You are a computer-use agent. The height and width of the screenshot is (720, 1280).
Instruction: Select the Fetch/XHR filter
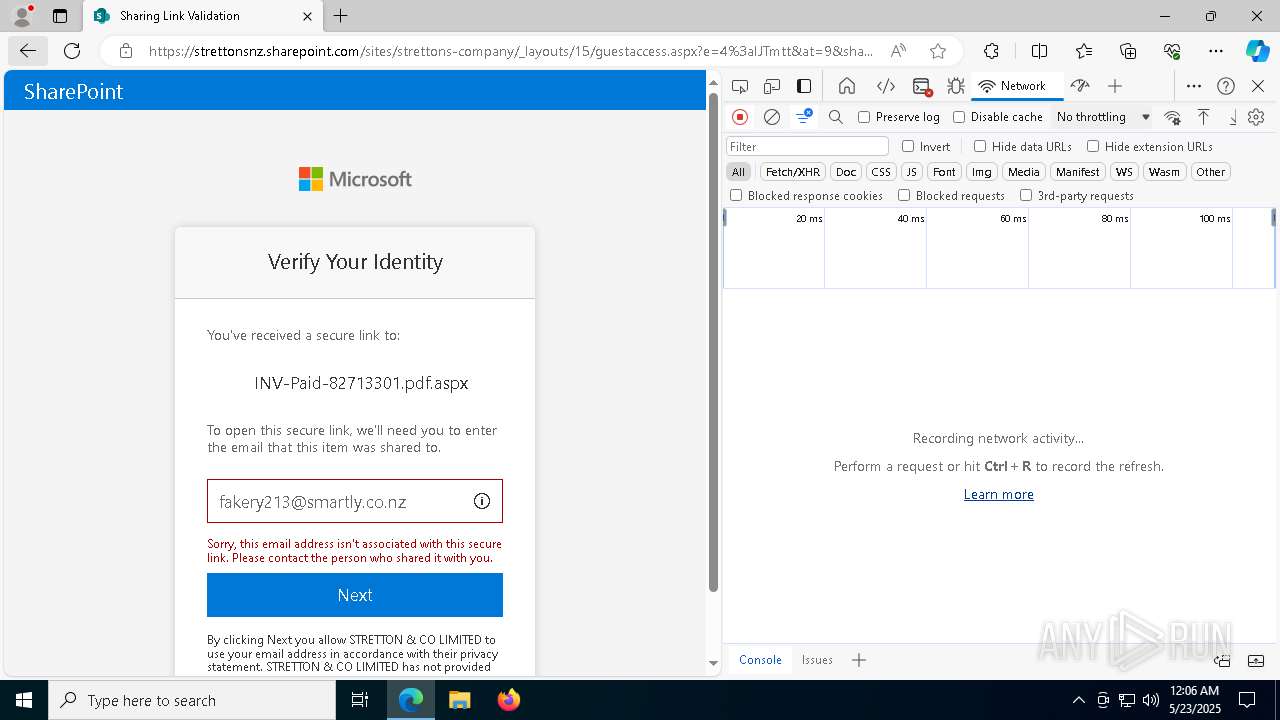pos(793,172)
